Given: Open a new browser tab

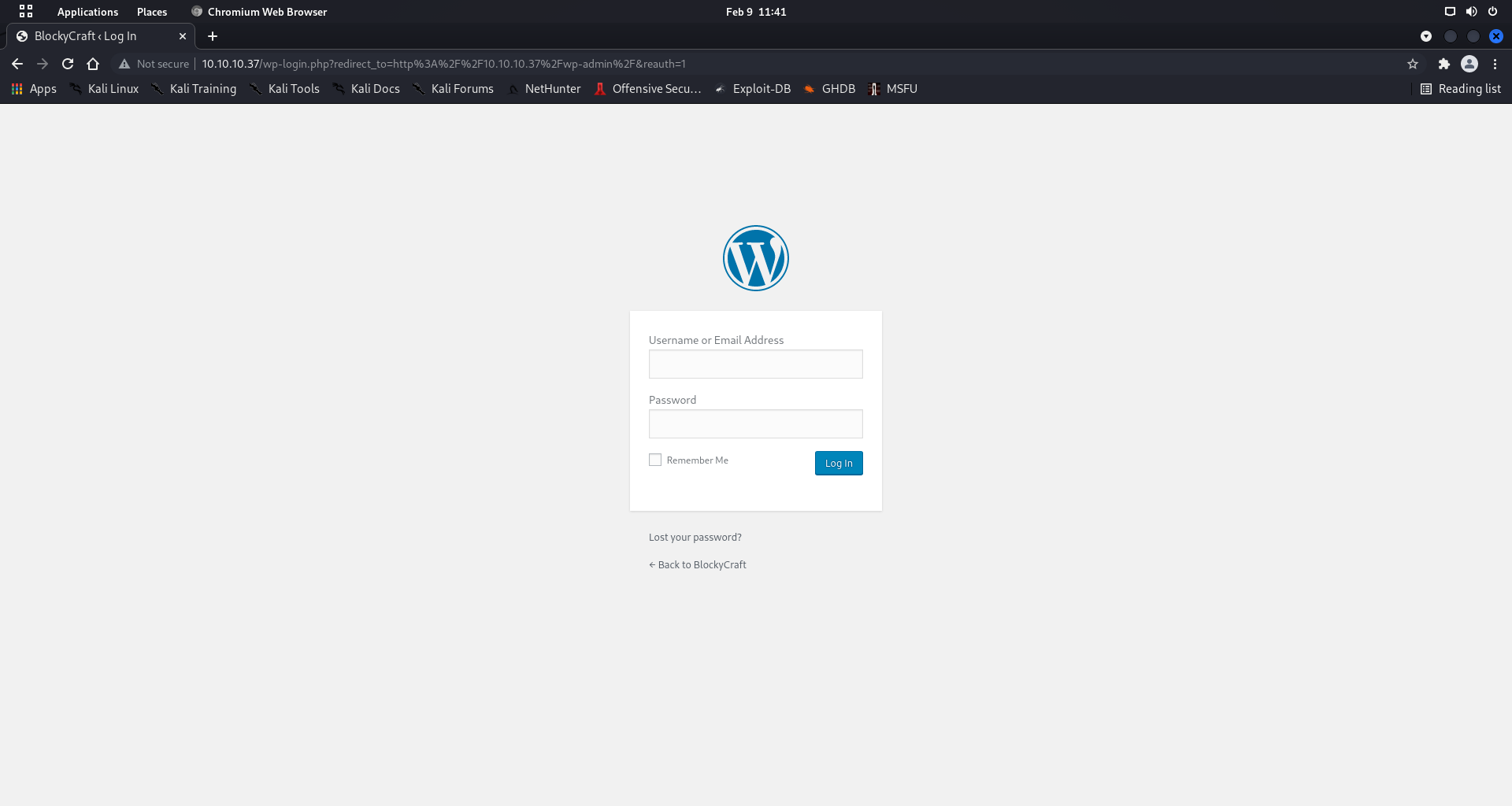Looking at the screenshot, I should [213, 36].
